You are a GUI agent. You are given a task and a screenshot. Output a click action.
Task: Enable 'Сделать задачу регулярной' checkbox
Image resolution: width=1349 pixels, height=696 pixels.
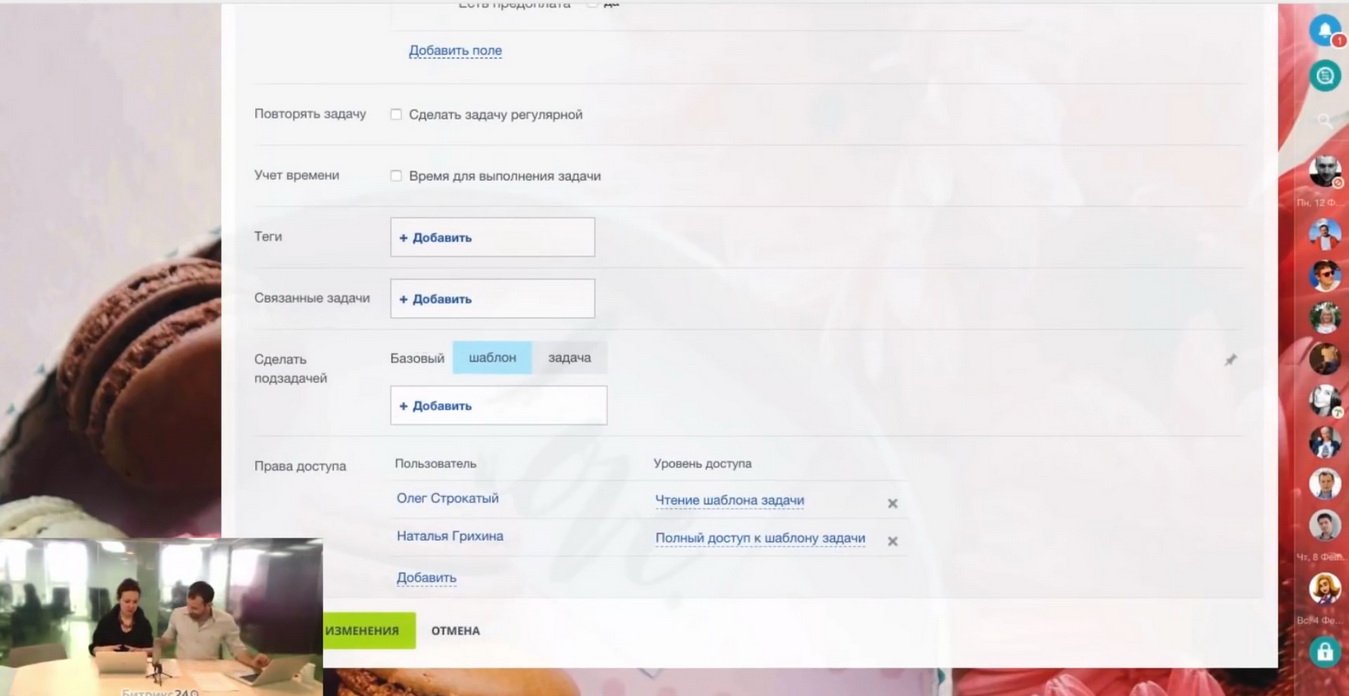[396, 115]
